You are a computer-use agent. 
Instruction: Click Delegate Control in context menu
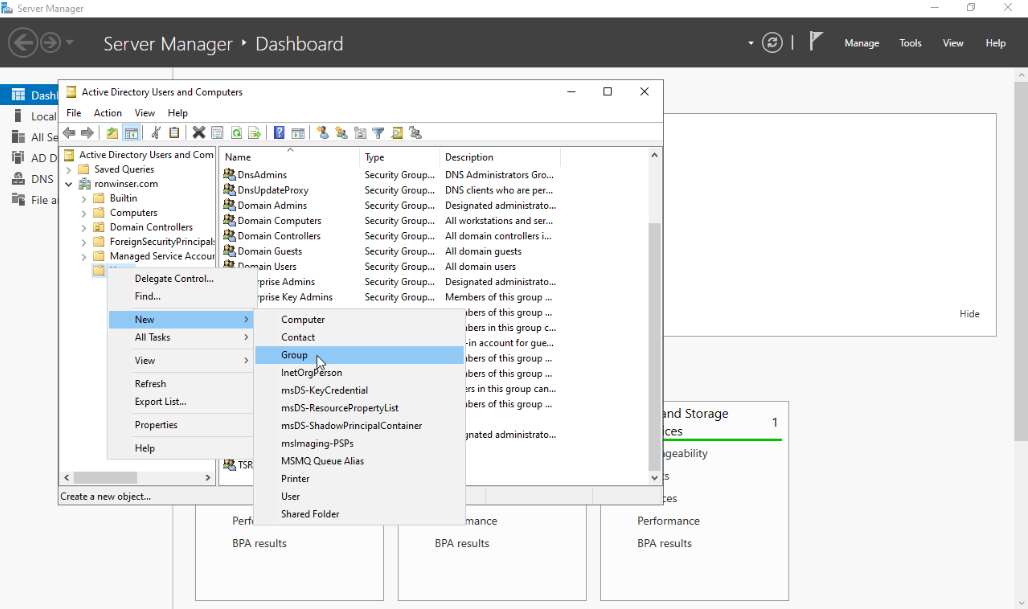[174, 279]
